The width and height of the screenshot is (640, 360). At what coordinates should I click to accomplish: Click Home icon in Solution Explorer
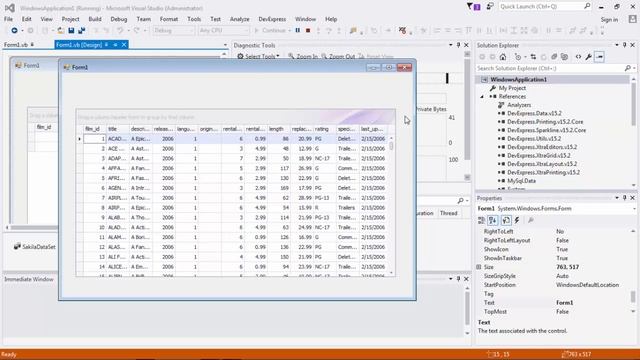[503, 57]
